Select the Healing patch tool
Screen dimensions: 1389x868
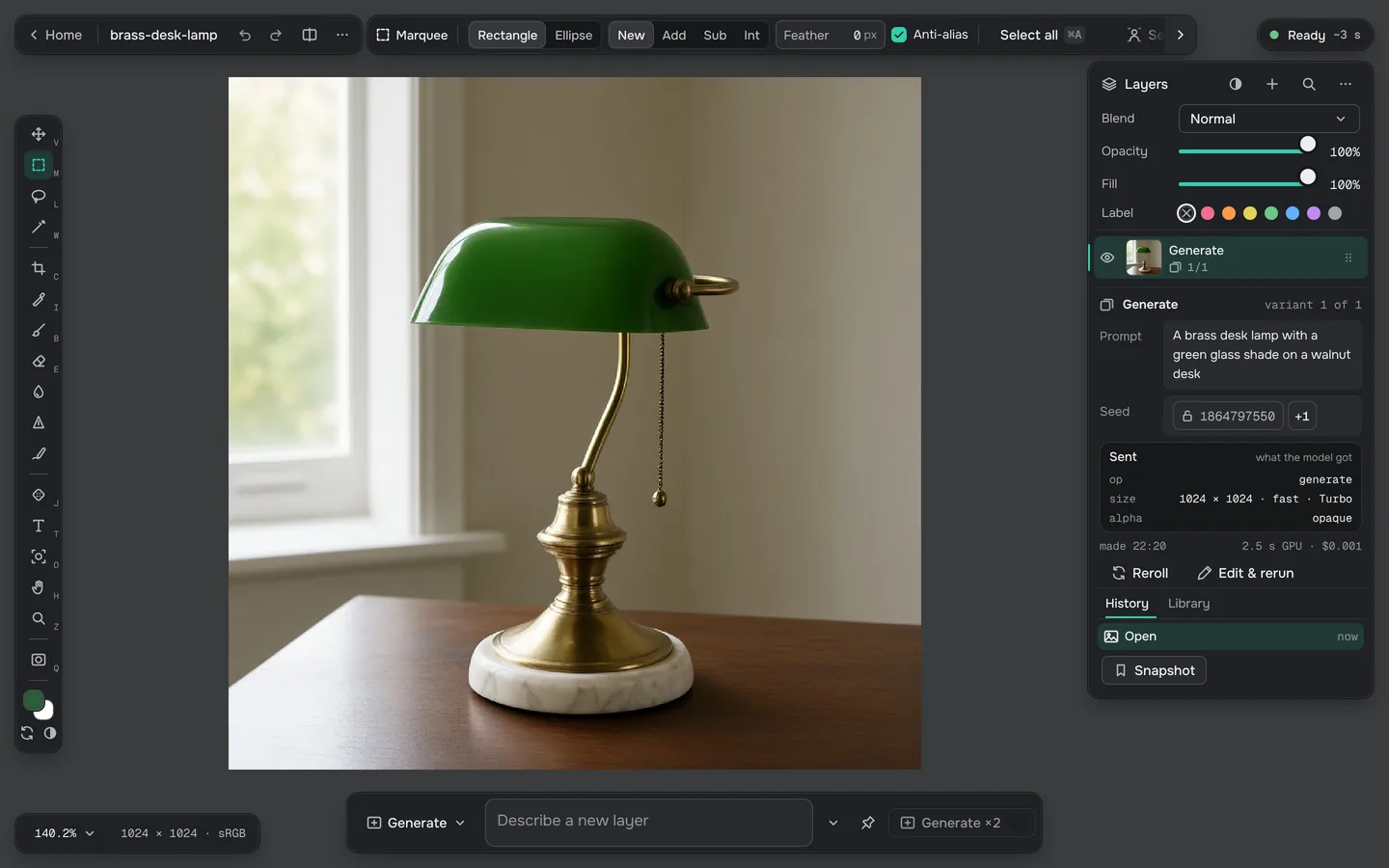(39, 495)
